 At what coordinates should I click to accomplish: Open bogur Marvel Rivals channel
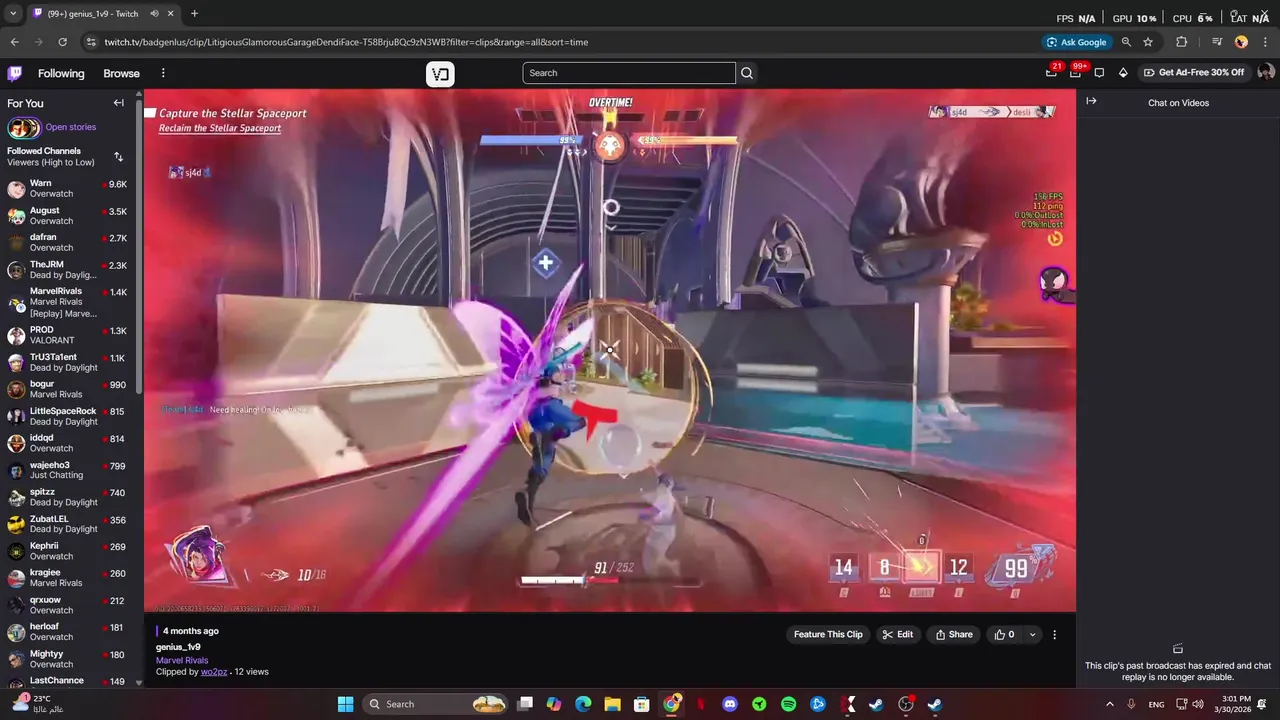pyautogui.click(x=68, y=389)
